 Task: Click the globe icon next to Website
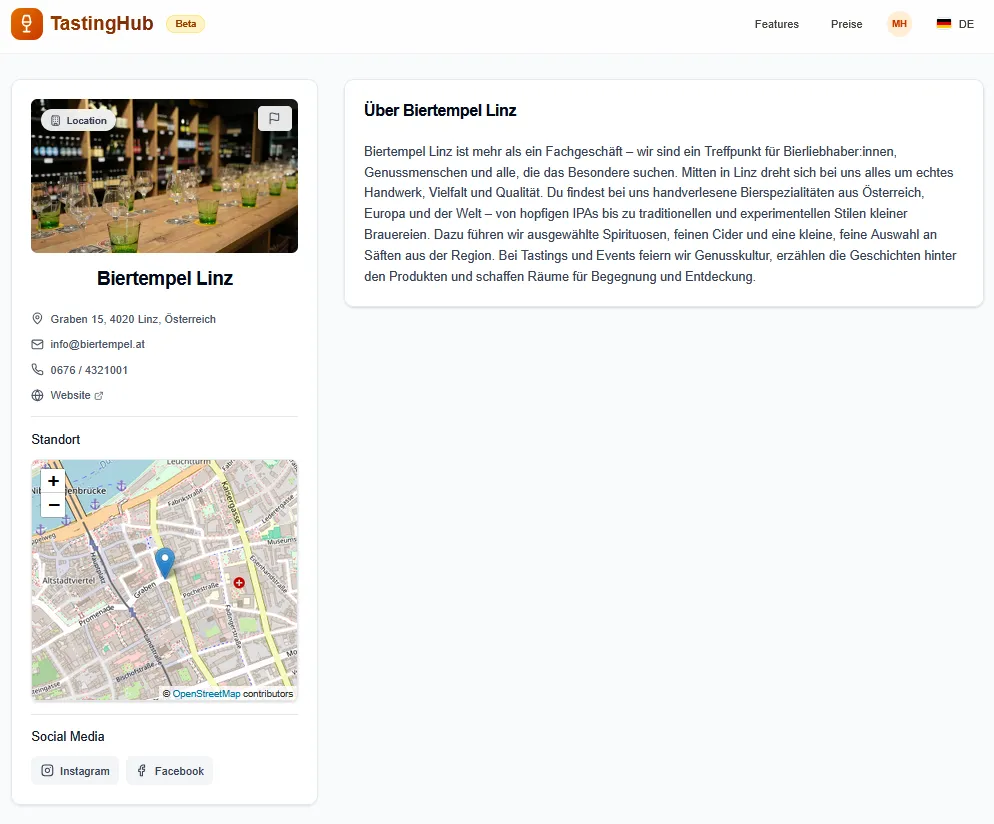(x=37, y=394)
